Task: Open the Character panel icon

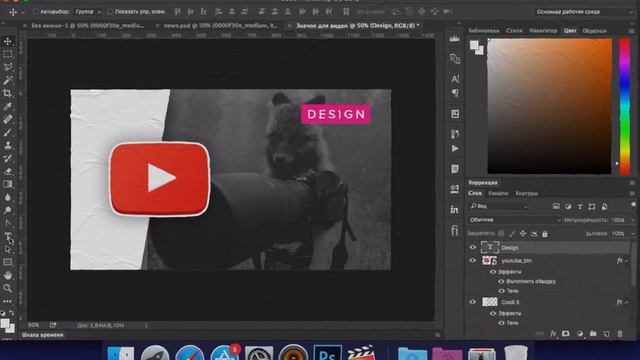Action: click(455, 78)
